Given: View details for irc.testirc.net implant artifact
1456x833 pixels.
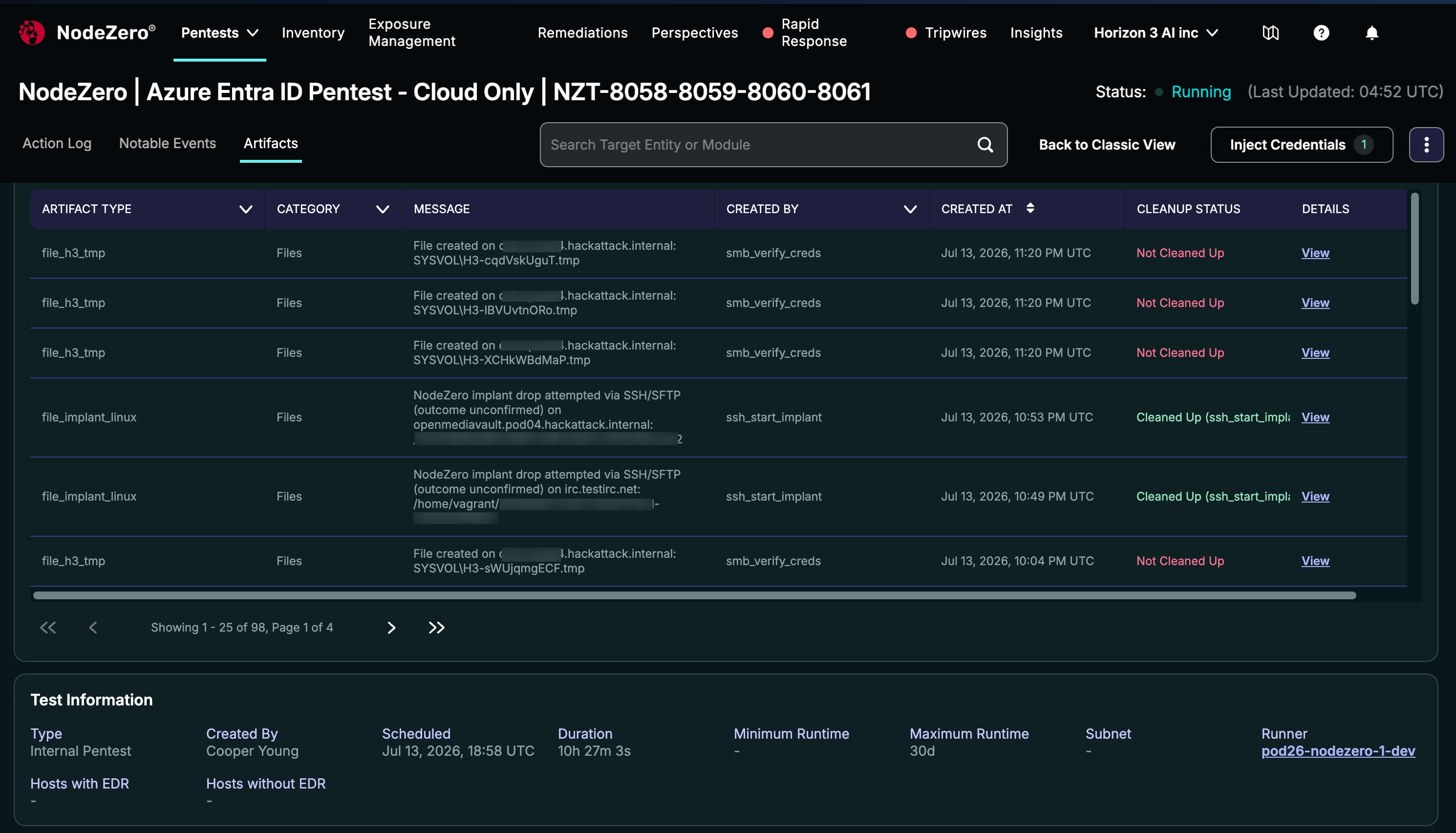Looking at the screenshot, I should tap(1315, 496).
